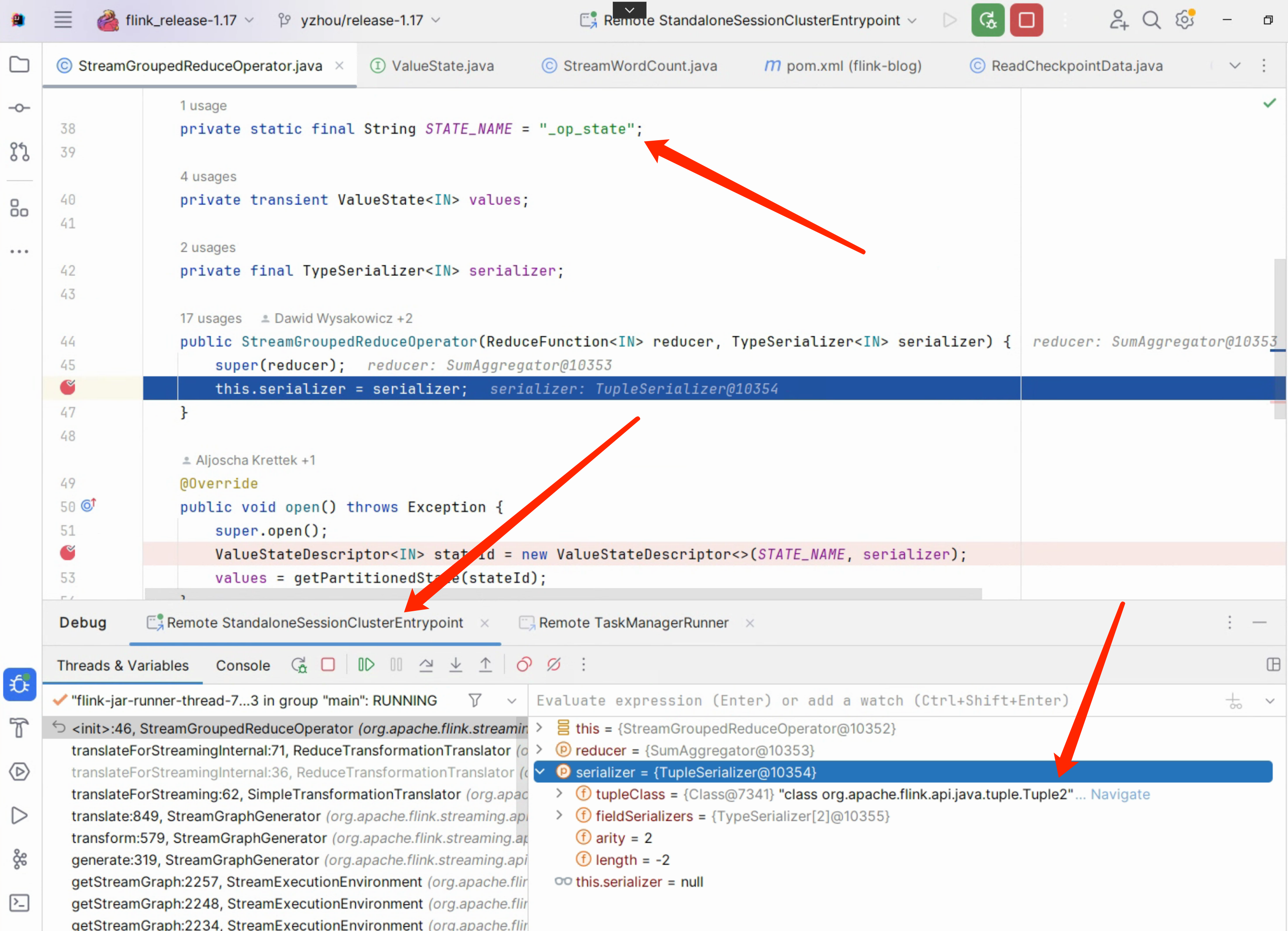This screenshot has height=931, width=1288.
Task: Open the Run tool window
Action: 19,816
